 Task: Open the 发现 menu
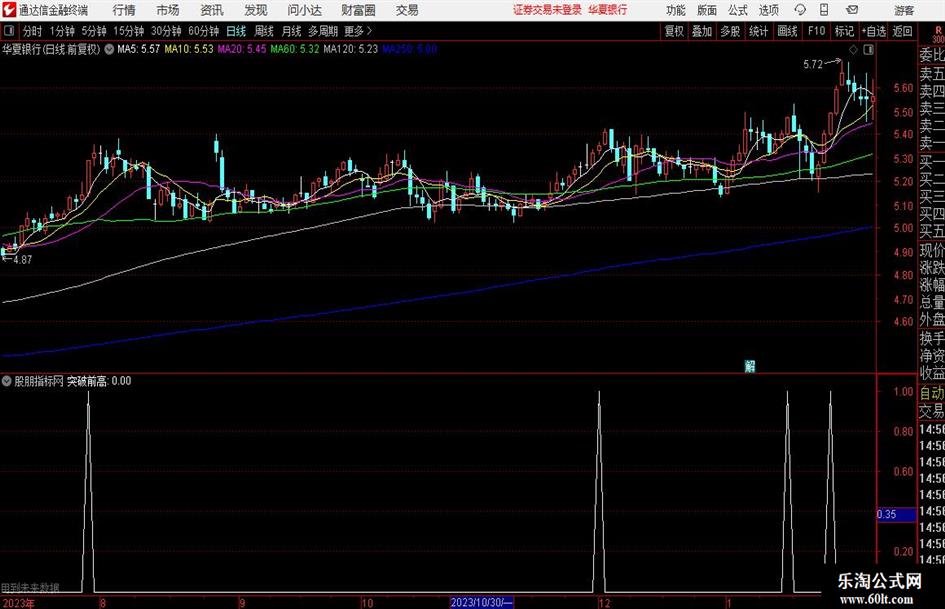click(x=256, y=10)
